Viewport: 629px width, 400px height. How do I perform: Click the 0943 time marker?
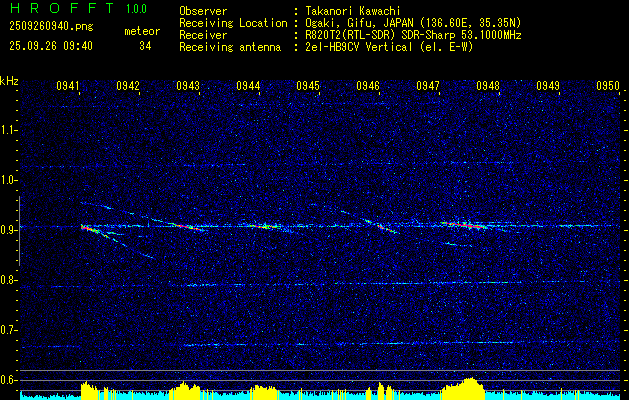(188, 86)
